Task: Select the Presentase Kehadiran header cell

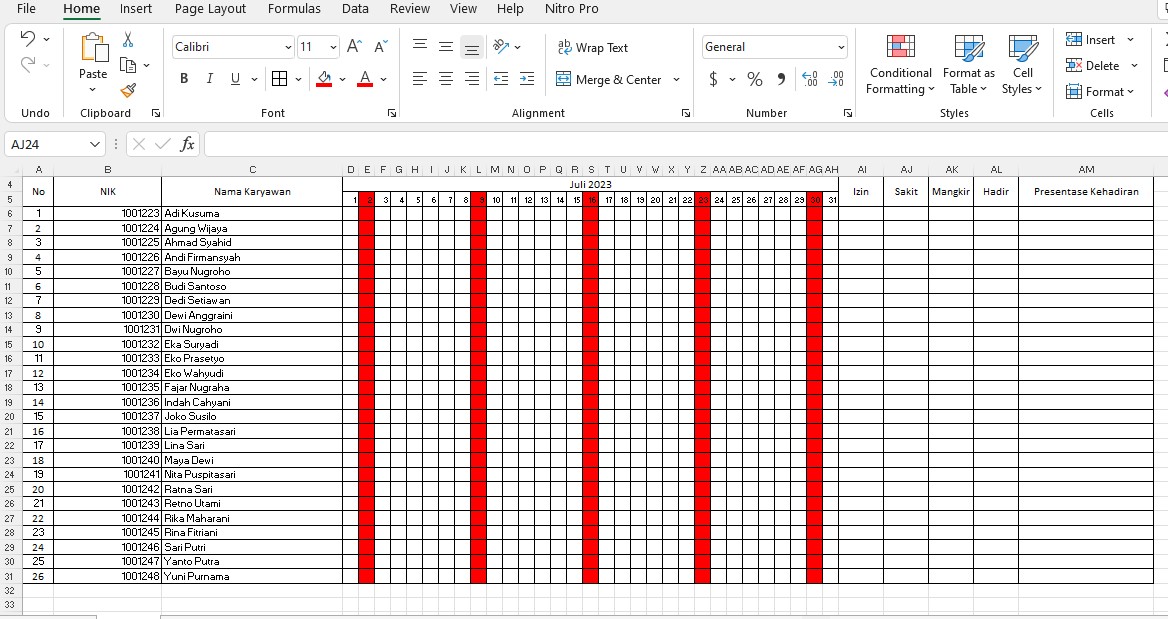Action: (1086, 191)
